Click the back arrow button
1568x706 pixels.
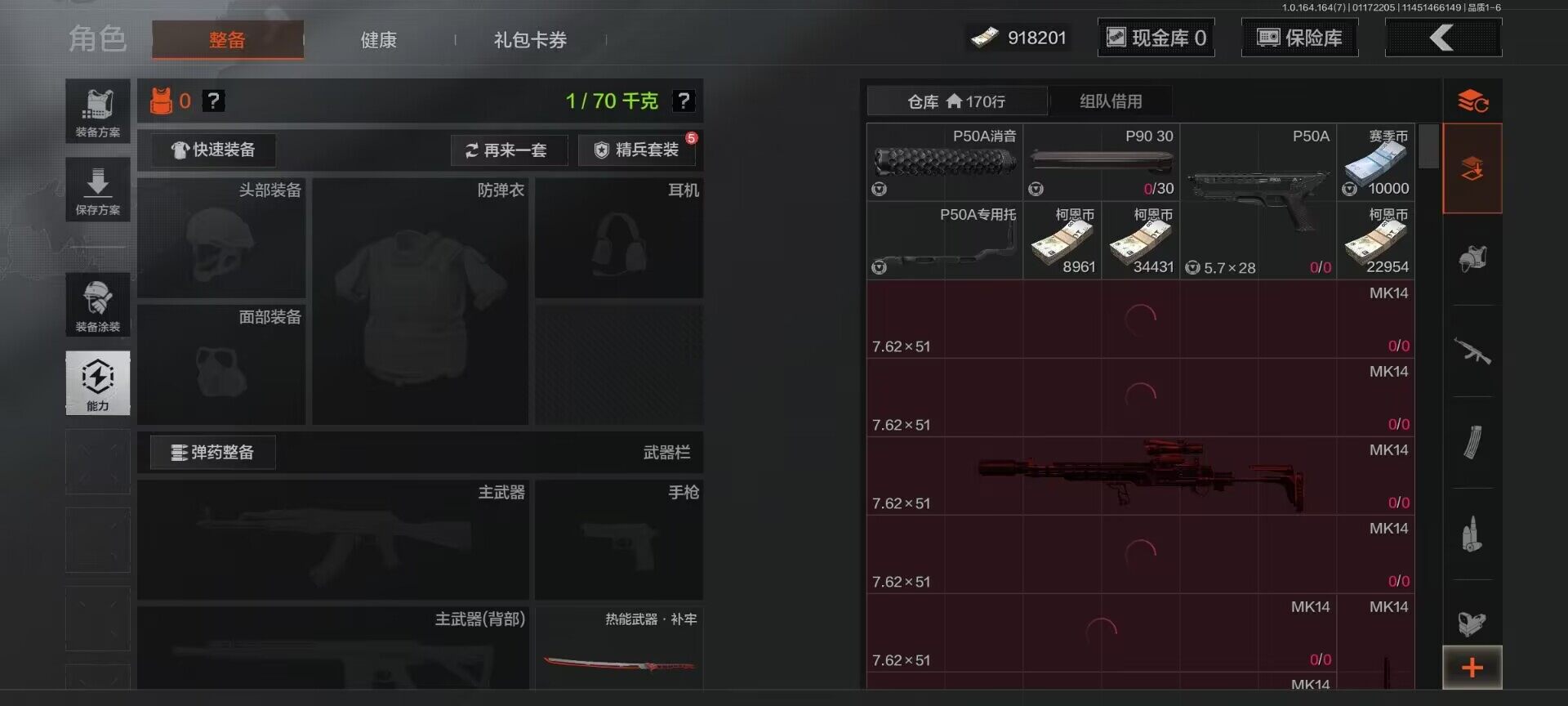[1443, 38]
